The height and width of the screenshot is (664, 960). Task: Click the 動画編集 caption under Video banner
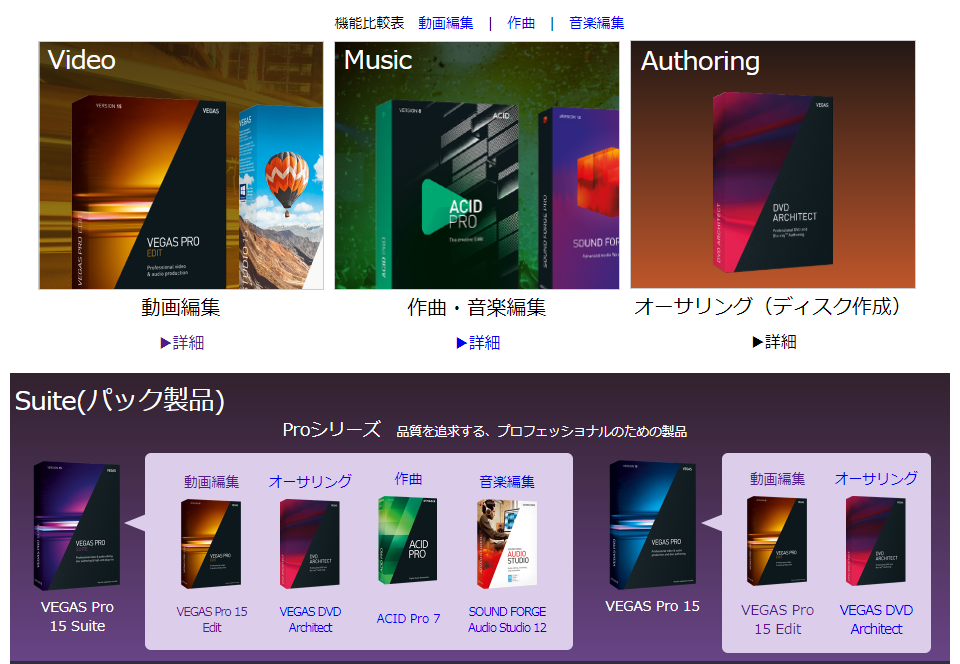tap(181, 307)
